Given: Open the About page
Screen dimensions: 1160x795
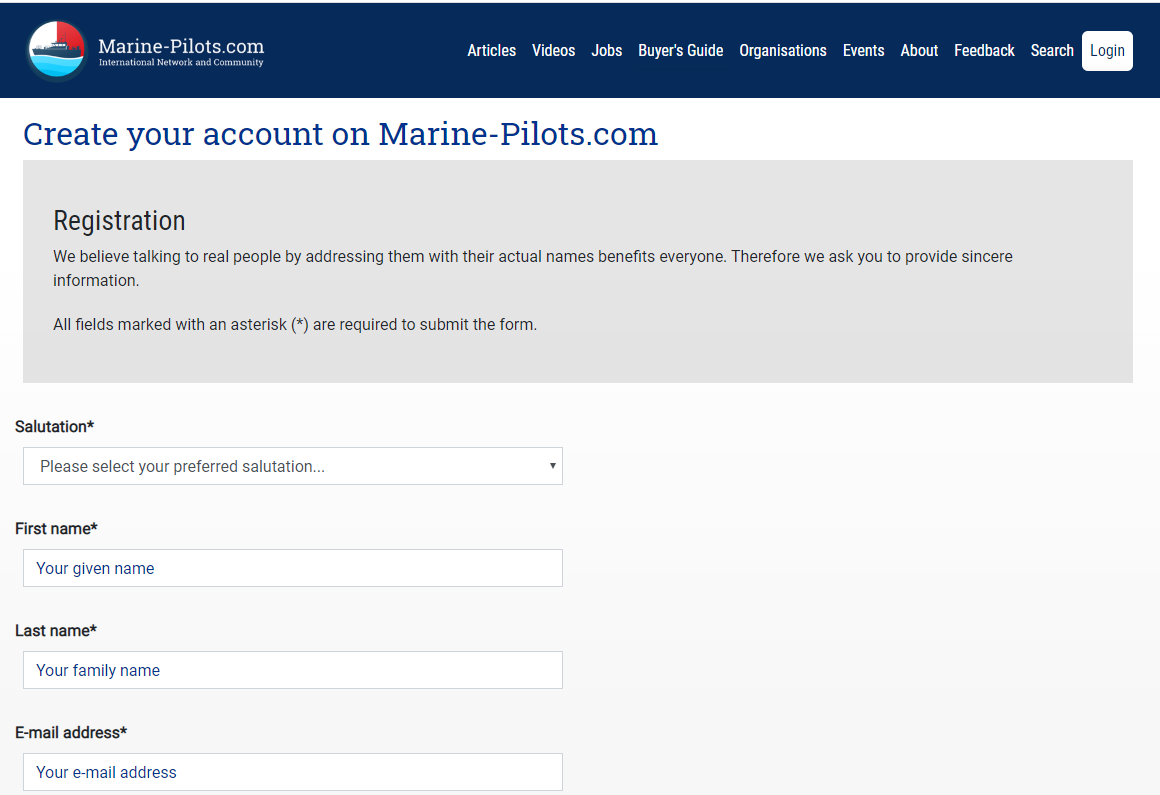Looking at the screenshot, I should coord(919,51).
